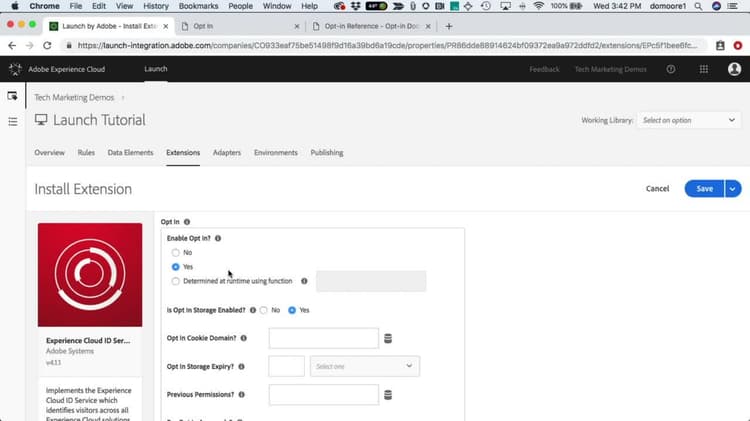Select Yes for Enable Opt In
This screenshot has width=750, height=421.
coord(176,267)
